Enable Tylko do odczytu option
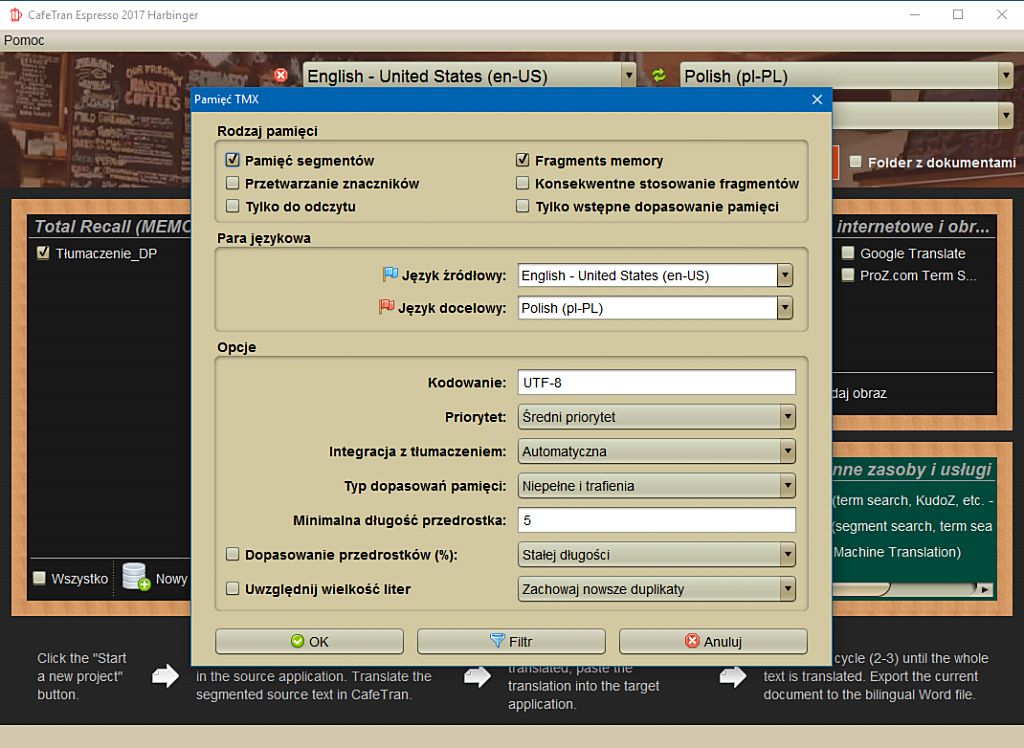The height and width of the screenshot is (748, 1024). pyautogui.click(x=232, y=206)
